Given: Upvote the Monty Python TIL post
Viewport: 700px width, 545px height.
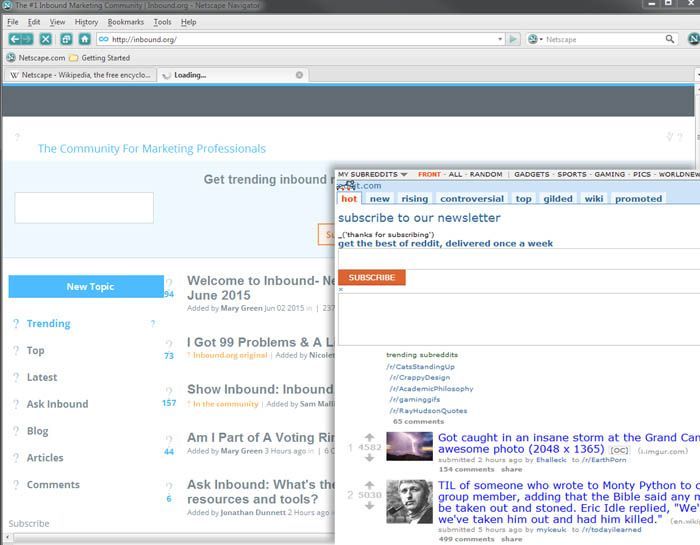Looking at the screenshot, I should (369, 485).
